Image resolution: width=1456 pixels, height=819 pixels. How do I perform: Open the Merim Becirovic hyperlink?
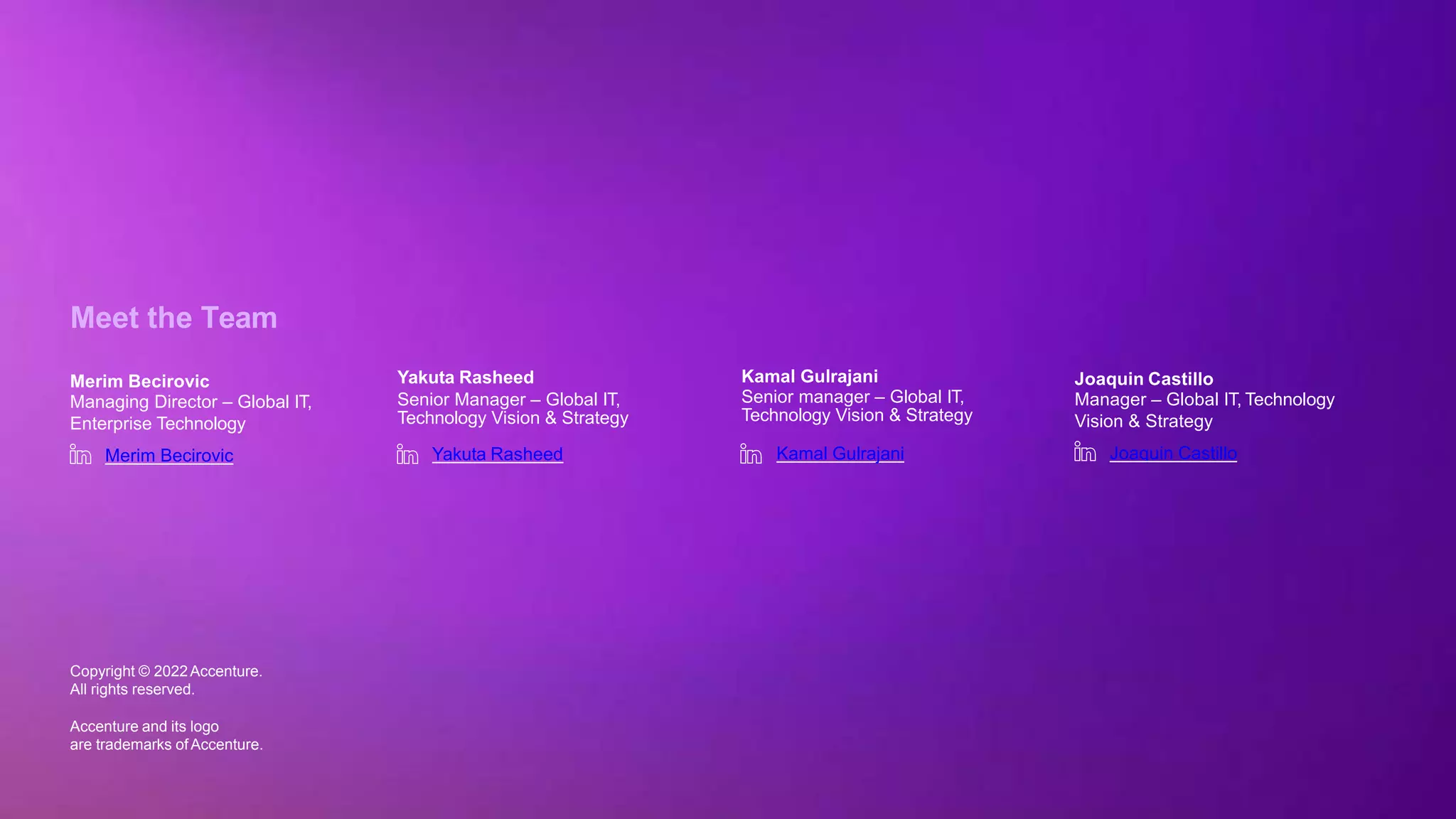pyautogui.click(x=169, y=456)
